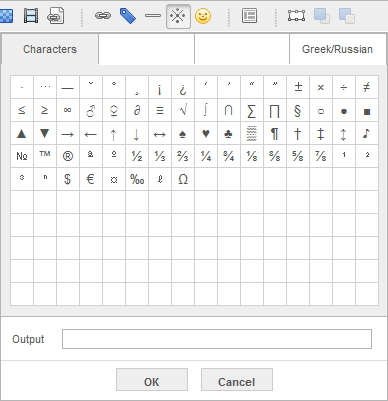Insert the inverted question mark ¿
The width and height of the screenshot is (388, 401).
point(183,87)
